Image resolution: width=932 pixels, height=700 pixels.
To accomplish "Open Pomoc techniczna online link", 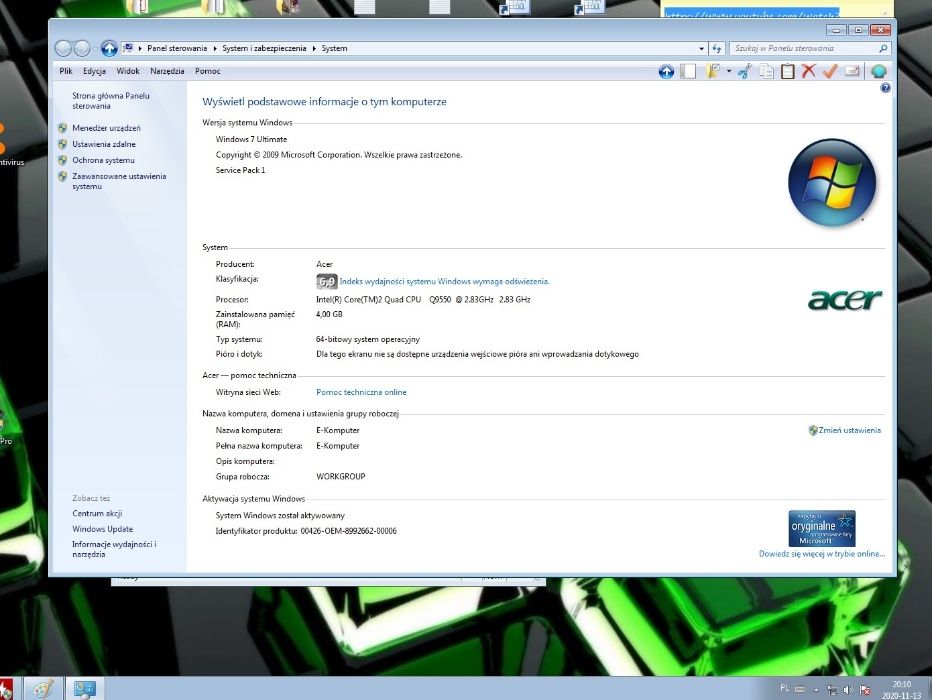I will point(361,392).
